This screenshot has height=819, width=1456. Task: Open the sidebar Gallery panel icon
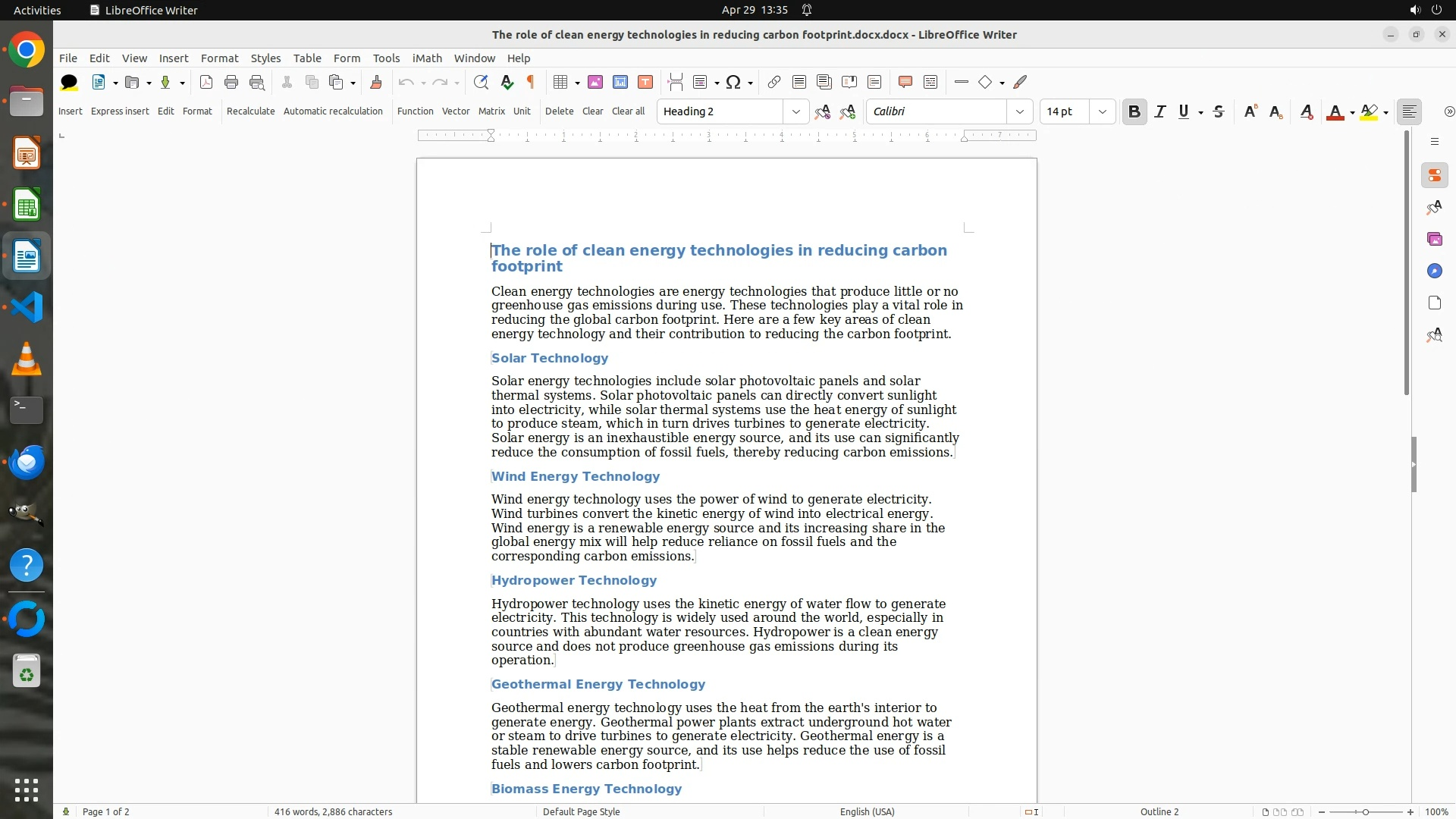pyautogui.click(x=1434, y=239)
